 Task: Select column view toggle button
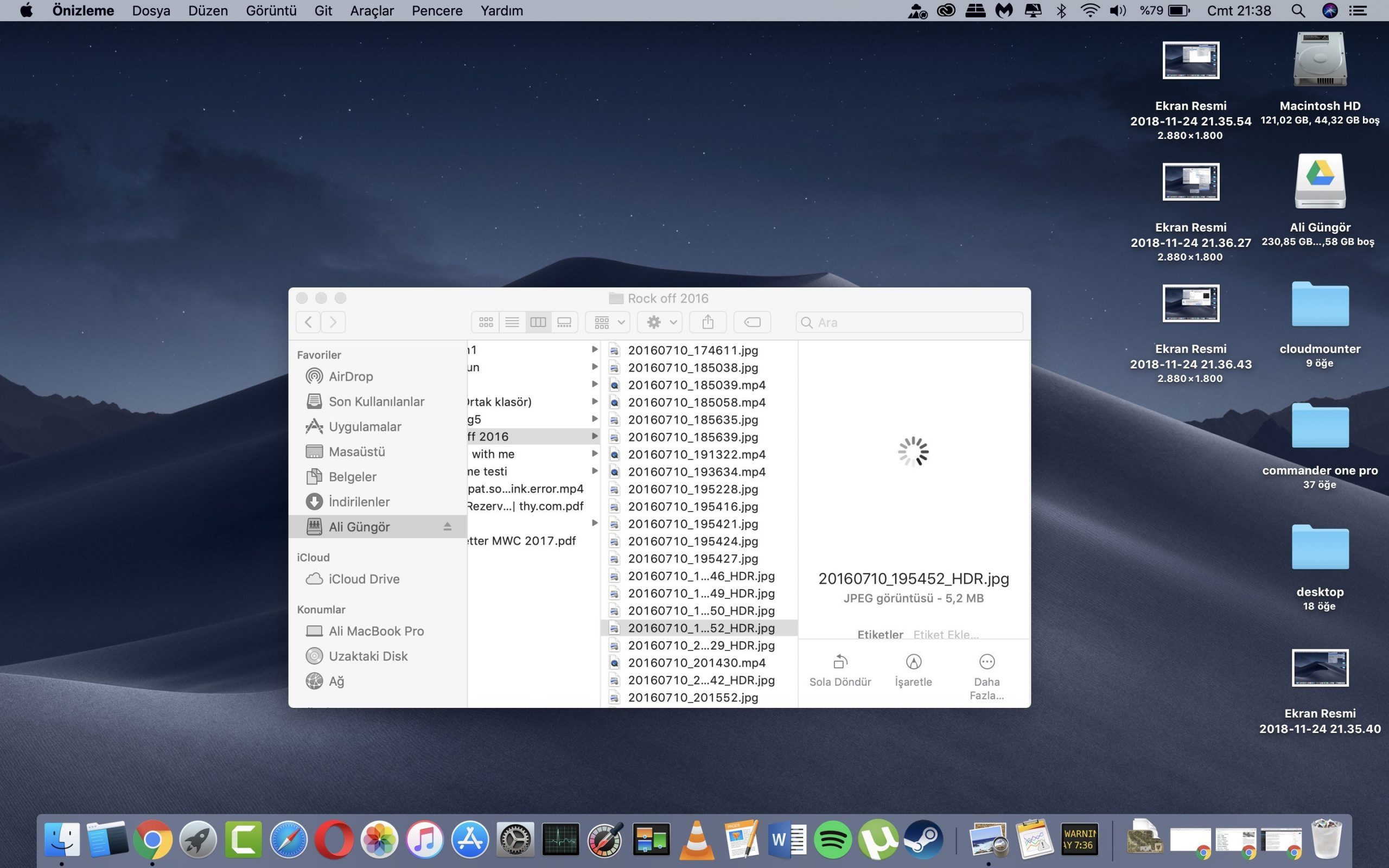(x=538, y=322)
